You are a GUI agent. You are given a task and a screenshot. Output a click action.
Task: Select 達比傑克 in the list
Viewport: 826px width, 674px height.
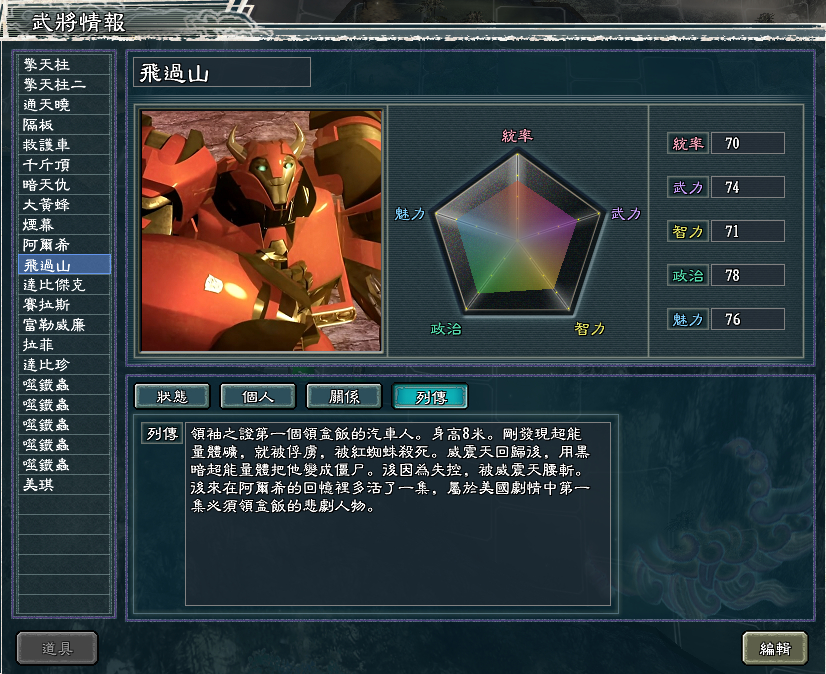point(64,285)
